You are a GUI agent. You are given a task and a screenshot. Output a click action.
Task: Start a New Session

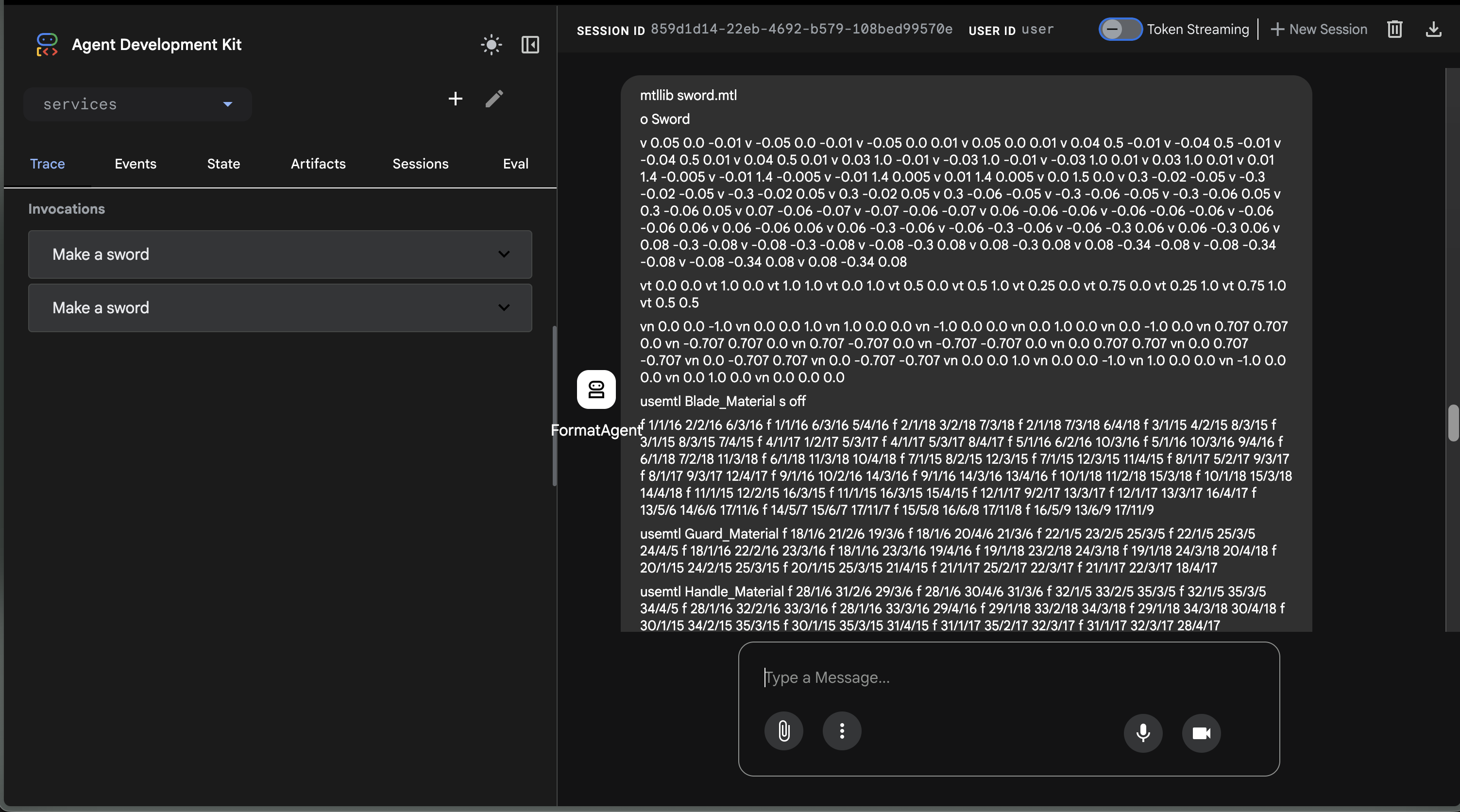[1319, 30]
